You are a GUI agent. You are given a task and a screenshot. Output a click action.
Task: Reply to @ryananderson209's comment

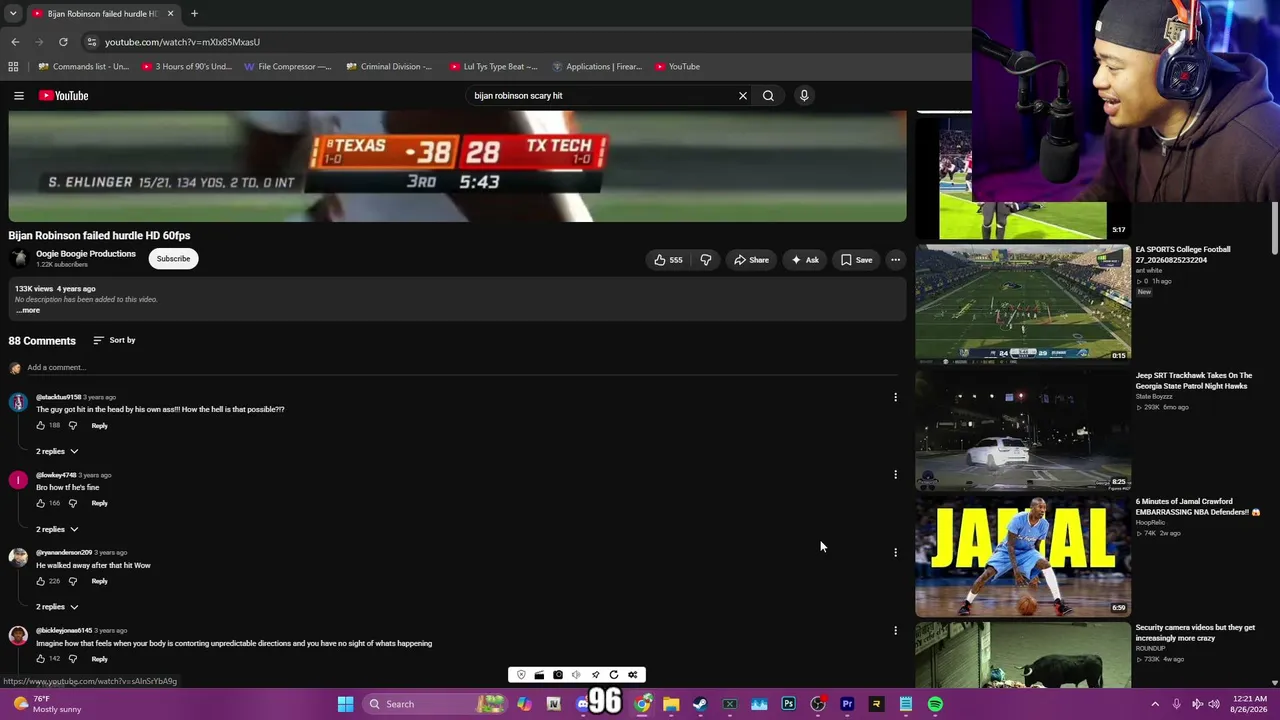pyautogui.click(x=99, y=581)
